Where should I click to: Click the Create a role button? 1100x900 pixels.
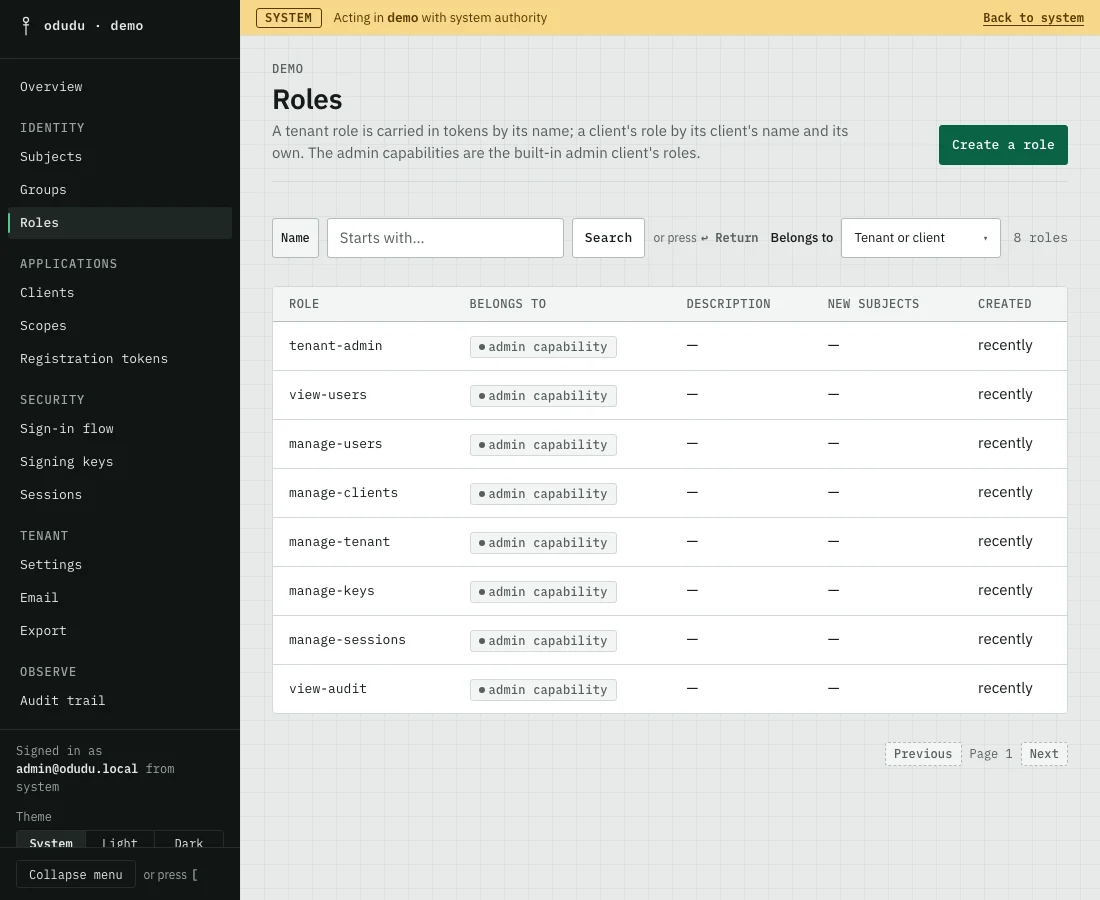coord(1002,145)
